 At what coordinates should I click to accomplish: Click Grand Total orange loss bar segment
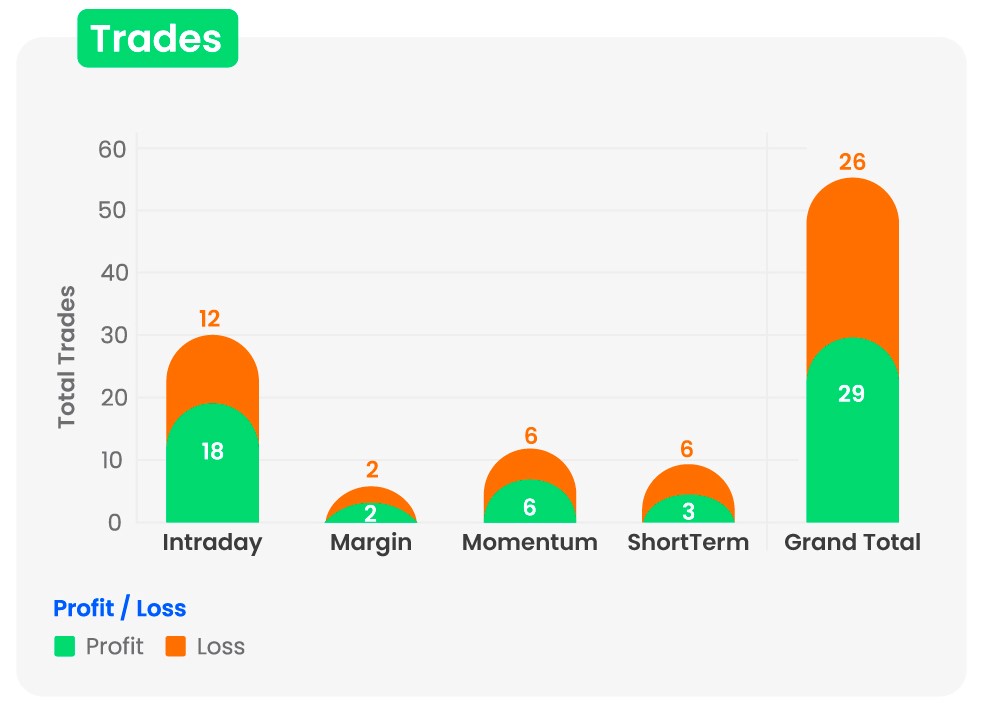tap(852, 260)
